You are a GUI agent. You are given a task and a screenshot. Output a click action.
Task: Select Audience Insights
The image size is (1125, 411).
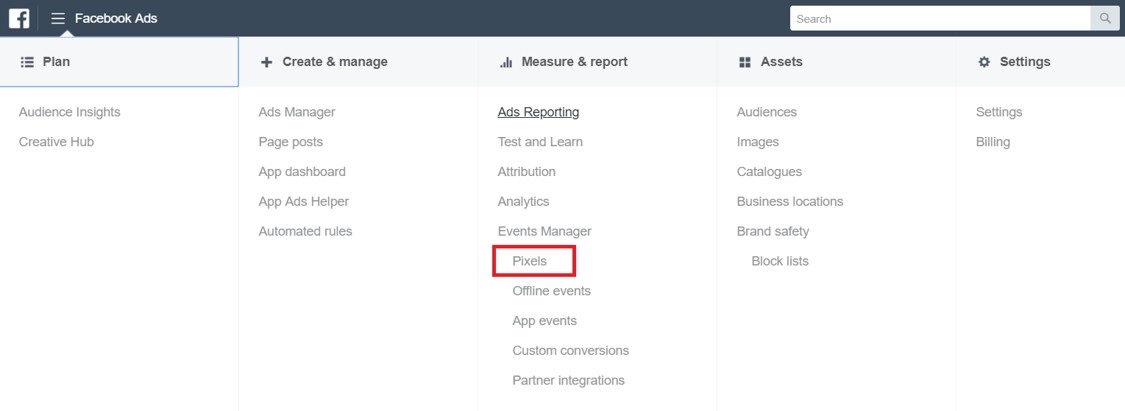(70, 112)
